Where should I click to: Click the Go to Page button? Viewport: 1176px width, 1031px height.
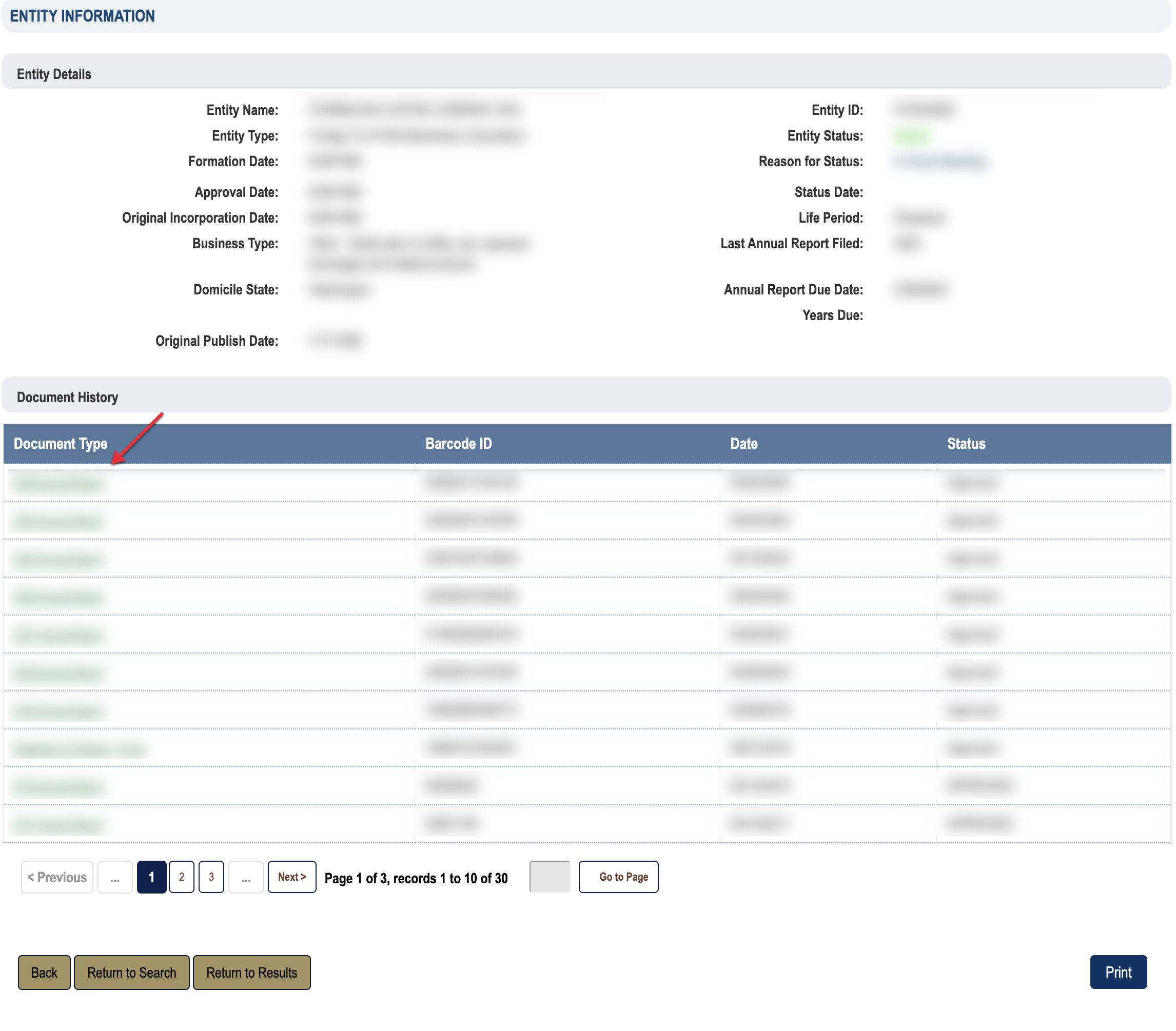tap(618, 876)
